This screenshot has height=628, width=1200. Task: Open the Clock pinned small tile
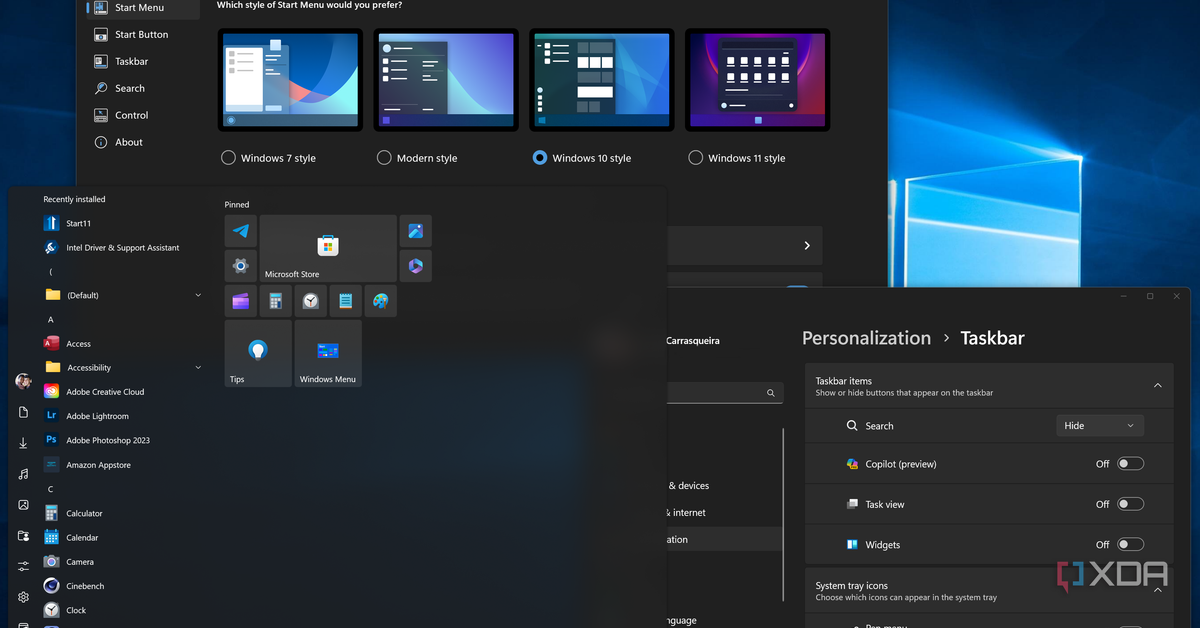[311, 301]
